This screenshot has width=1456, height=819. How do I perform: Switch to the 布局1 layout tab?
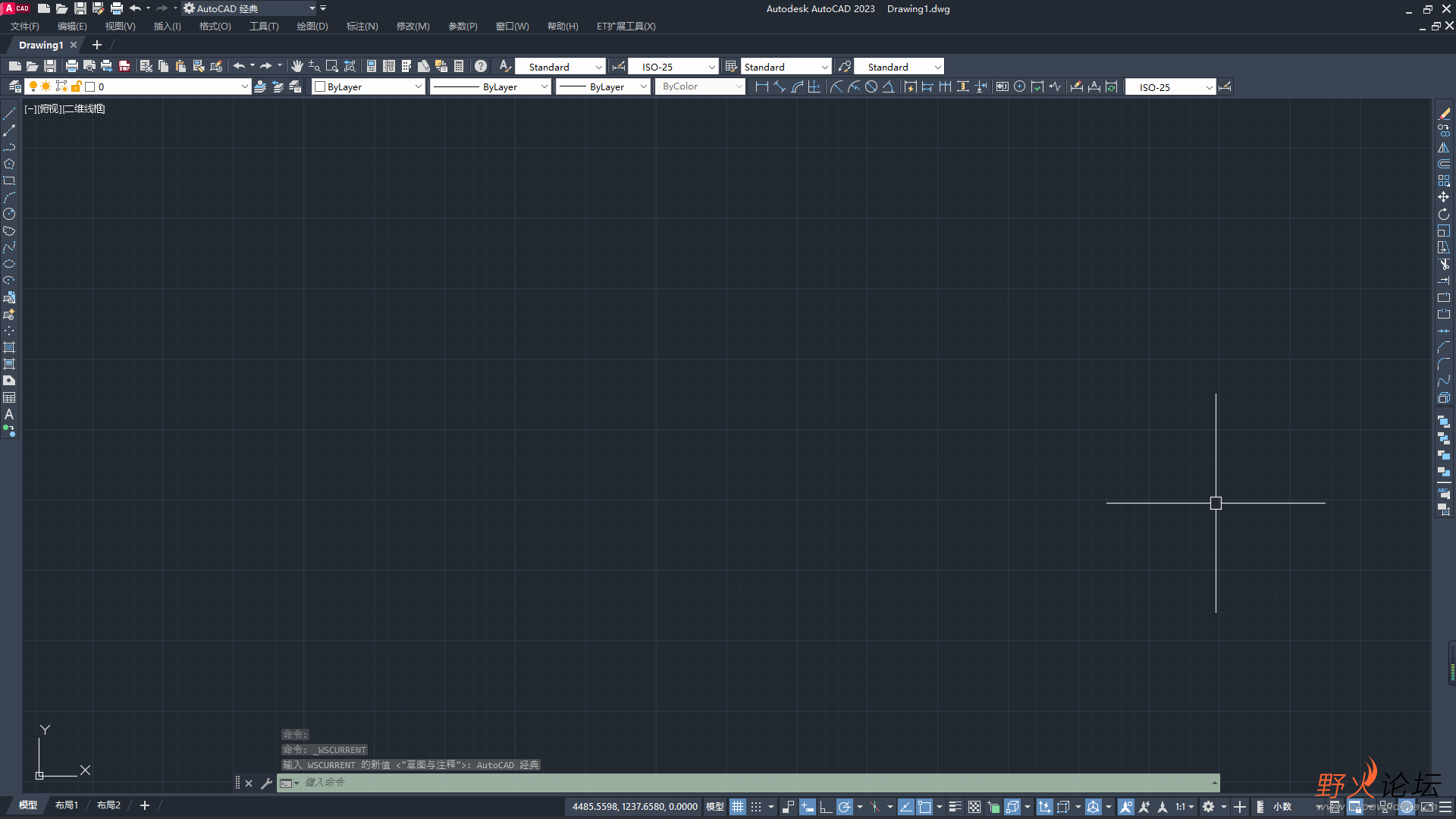[x=67, y=805]
